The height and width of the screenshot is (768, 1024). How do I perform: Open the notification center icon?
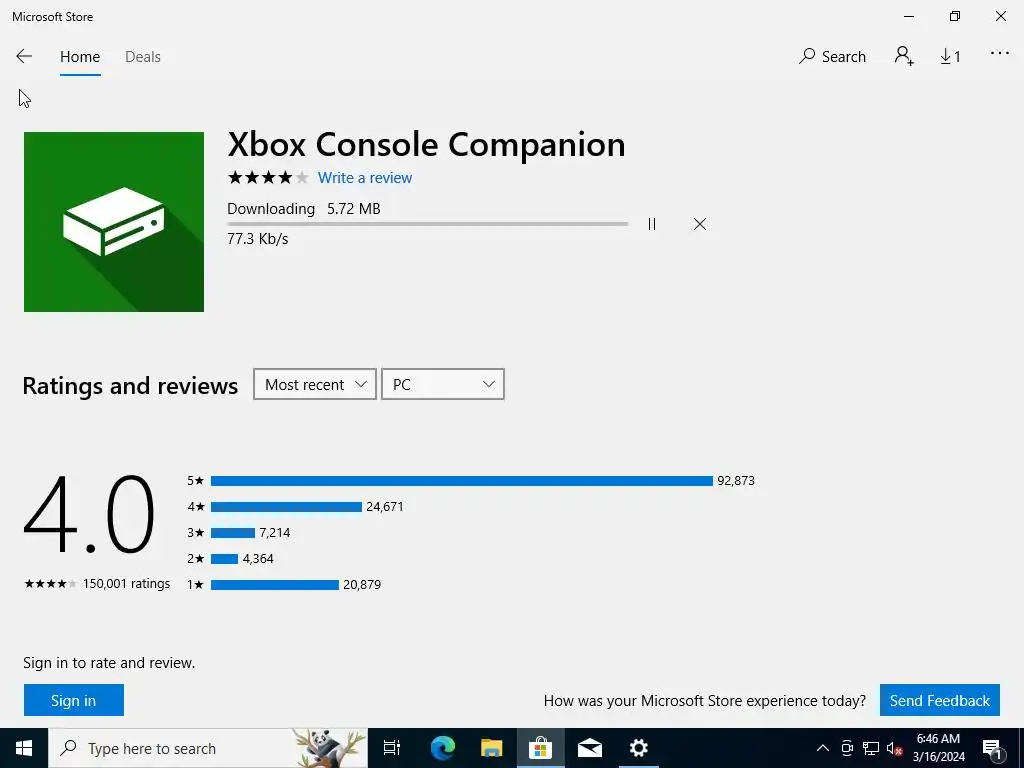click(x=992, y=748)
